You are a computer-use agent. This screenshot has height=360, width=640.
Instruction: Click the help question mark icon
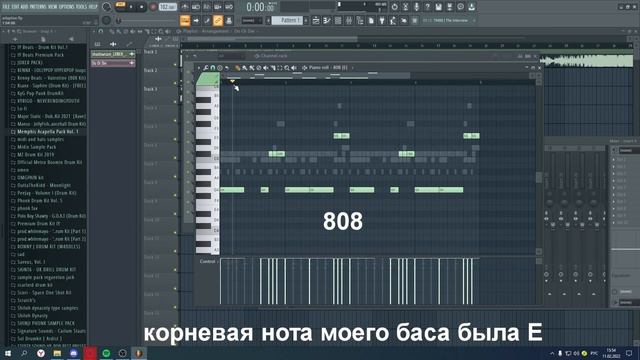(x=427, y=7)
